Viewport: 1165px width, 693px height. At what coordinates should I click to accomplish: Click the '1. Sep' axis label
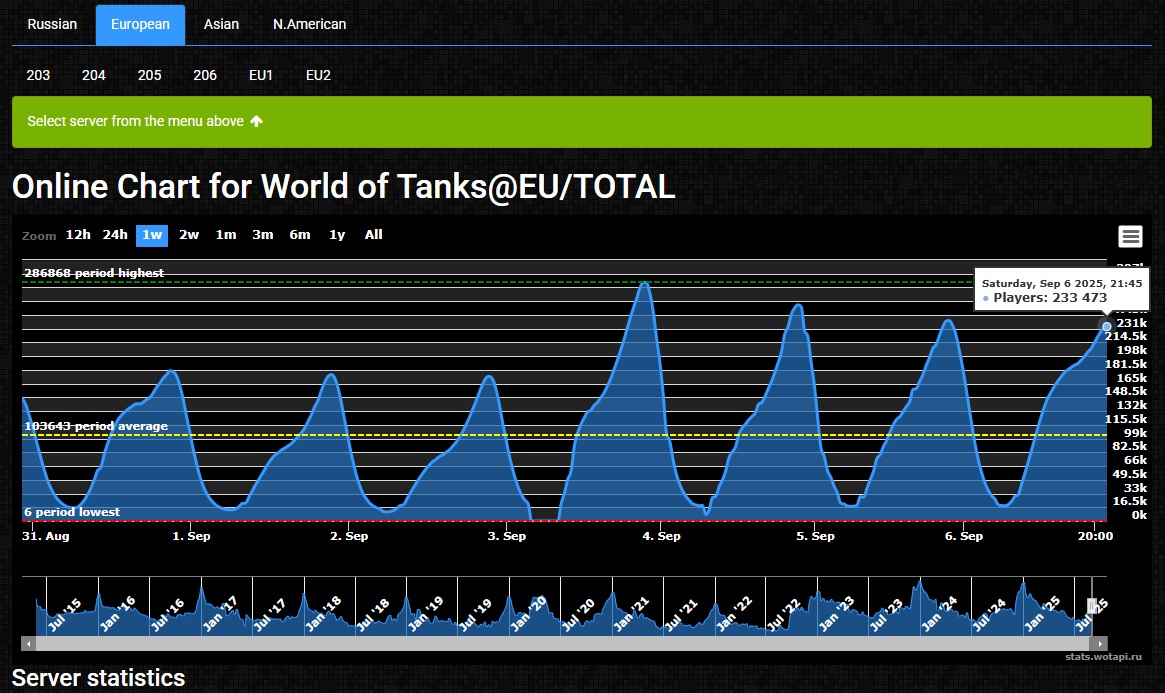[191, 536]
